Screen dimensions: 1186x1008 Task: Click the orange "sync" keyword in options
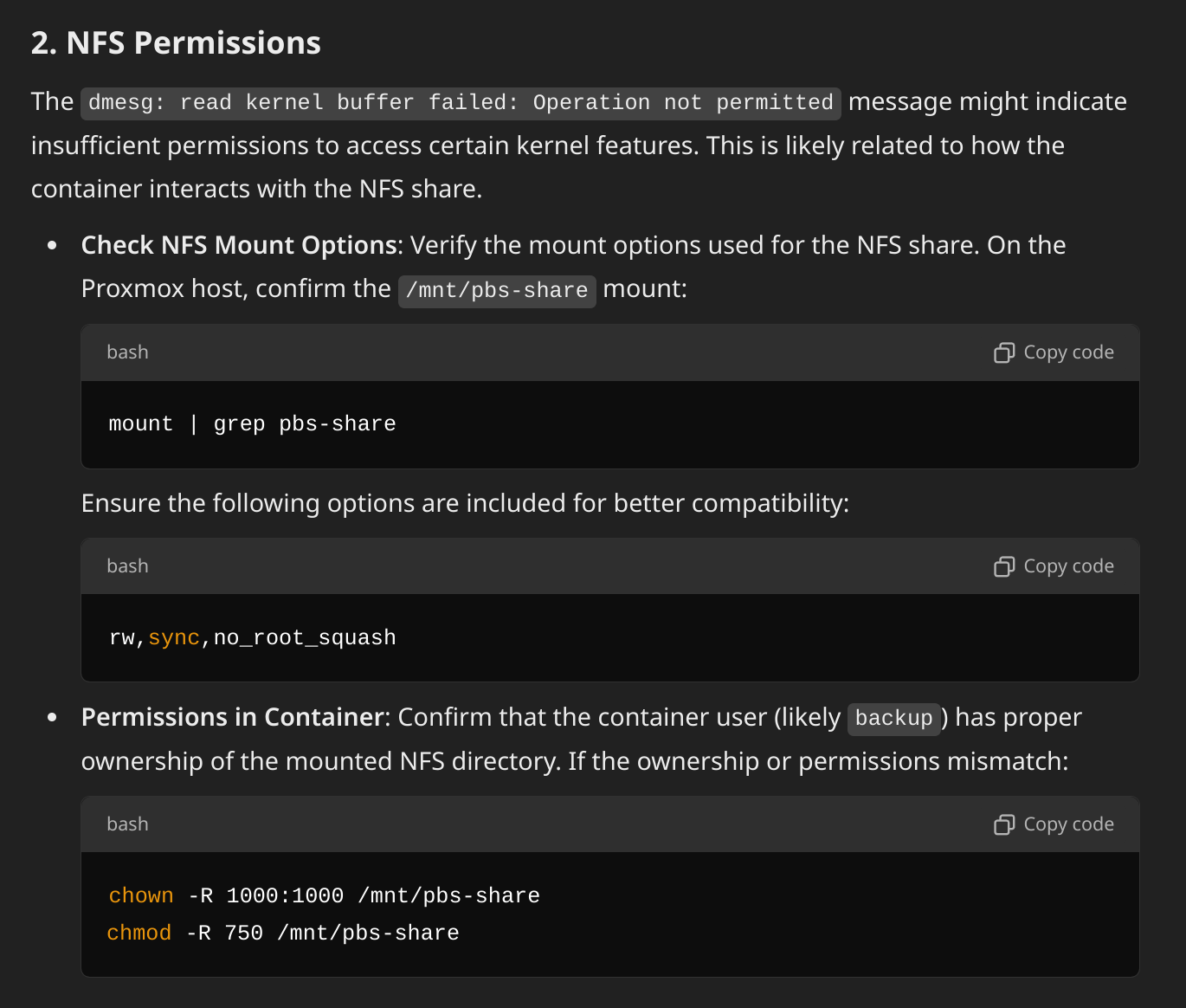[174, 638]
